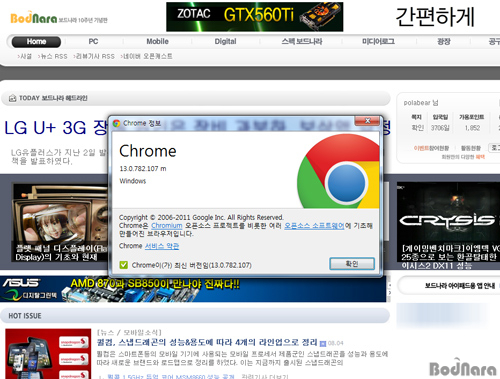Image resolution: width=500 pixels, height=379 pixels.
Task: Open the Snapdragon hot issue thumbnail
Action: point(48,354)
